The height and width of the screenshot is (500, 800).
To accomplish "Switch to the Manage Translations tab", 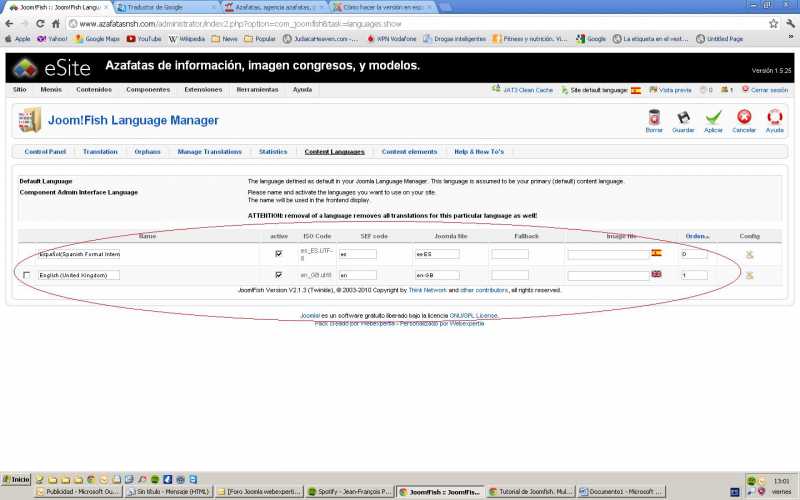I will [x=209, y=152].
